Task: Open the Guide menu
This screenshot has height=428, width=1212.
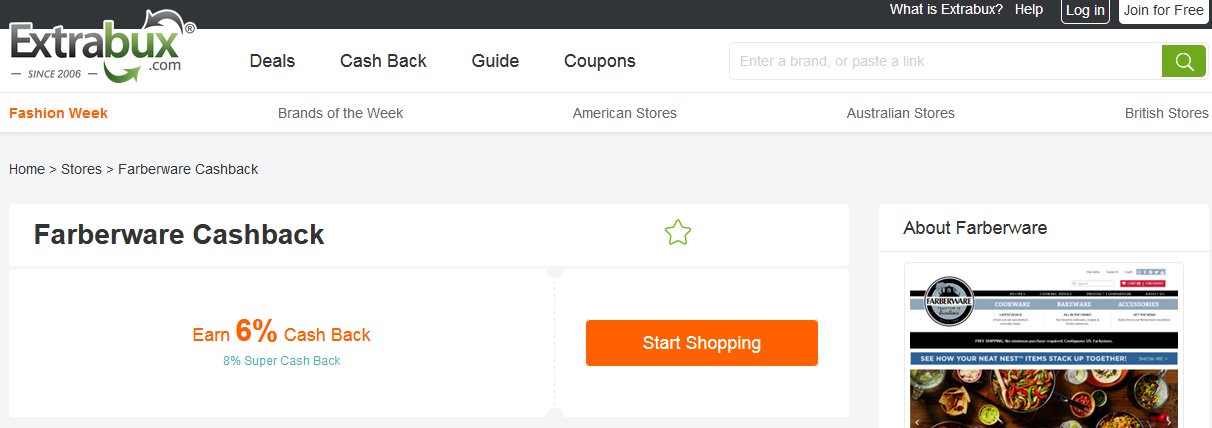Action: pyautogui.click(x=495, y=61)
